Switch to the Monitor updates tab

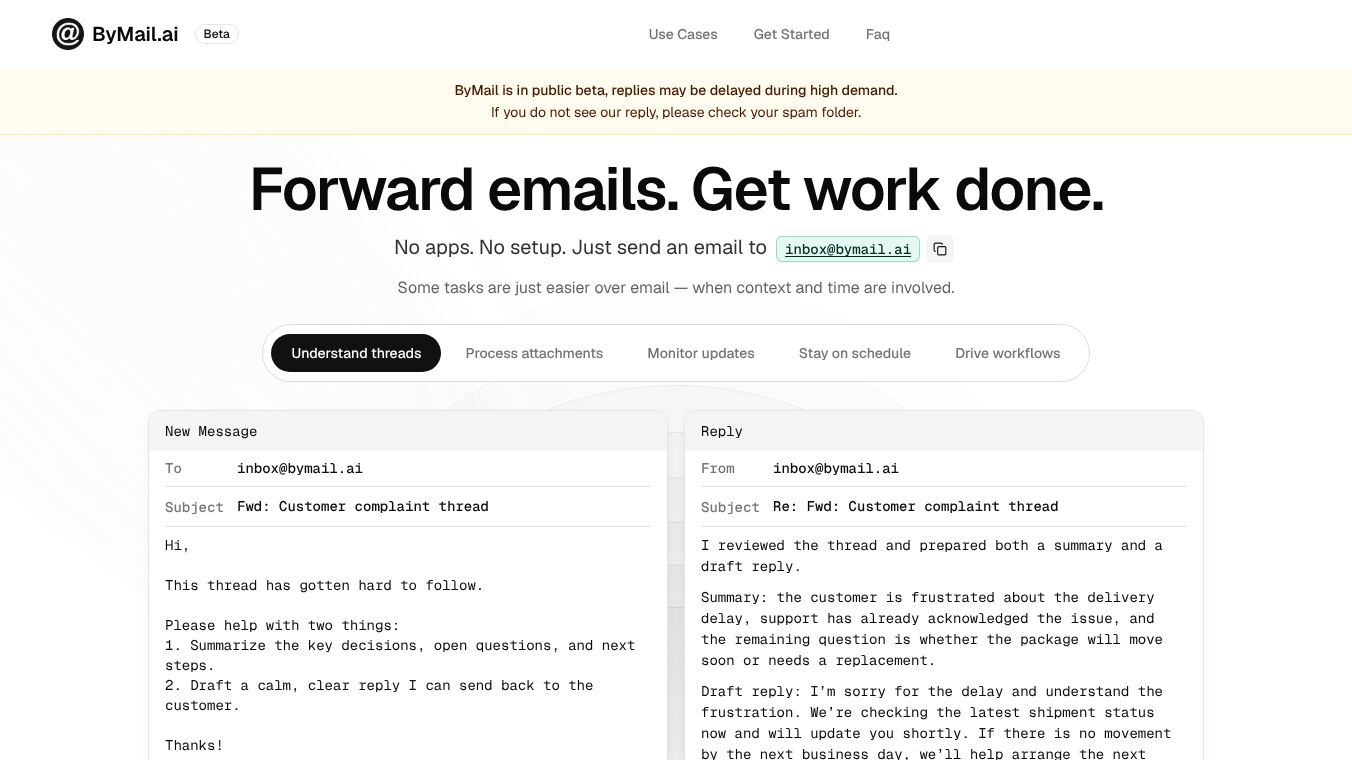[x=701, y=353]
